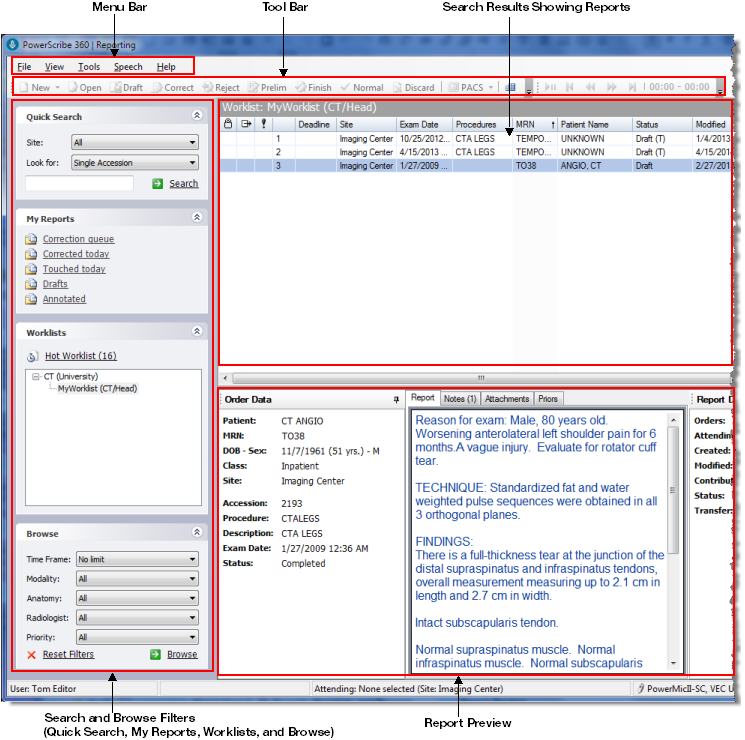Collapse the Worklists panel
The height and width of the screenshot is (740, 745).
(x=197, y=331)
